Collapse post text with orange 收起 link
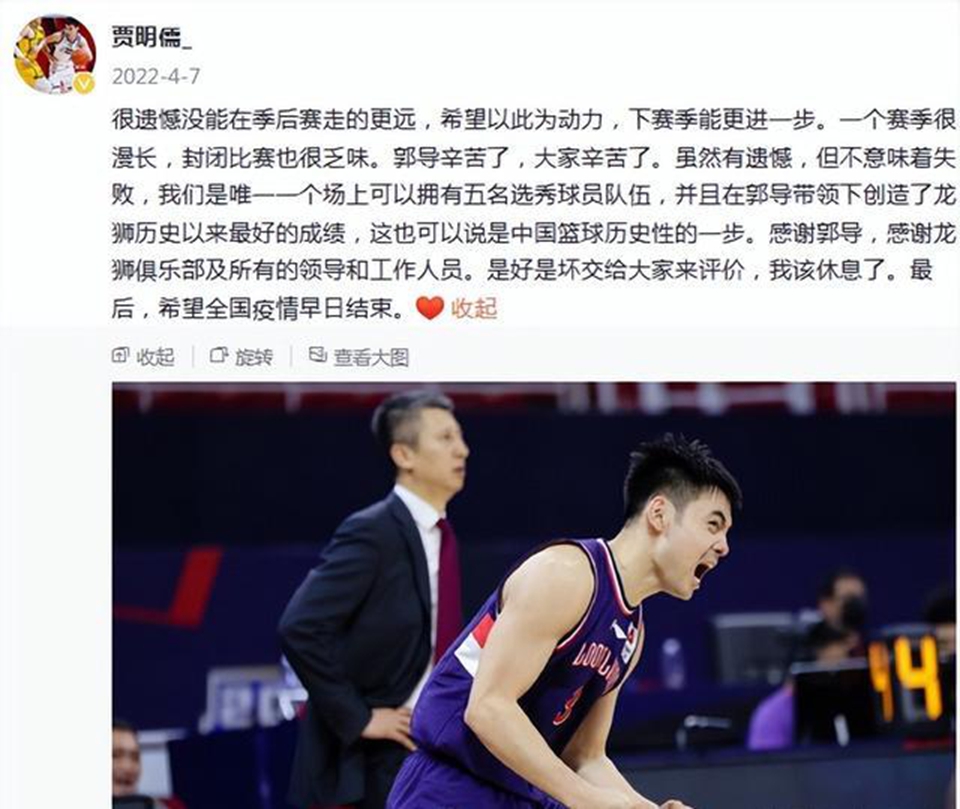Image resolution: width=960 pixels, height=809 pixels. [474, 308]
